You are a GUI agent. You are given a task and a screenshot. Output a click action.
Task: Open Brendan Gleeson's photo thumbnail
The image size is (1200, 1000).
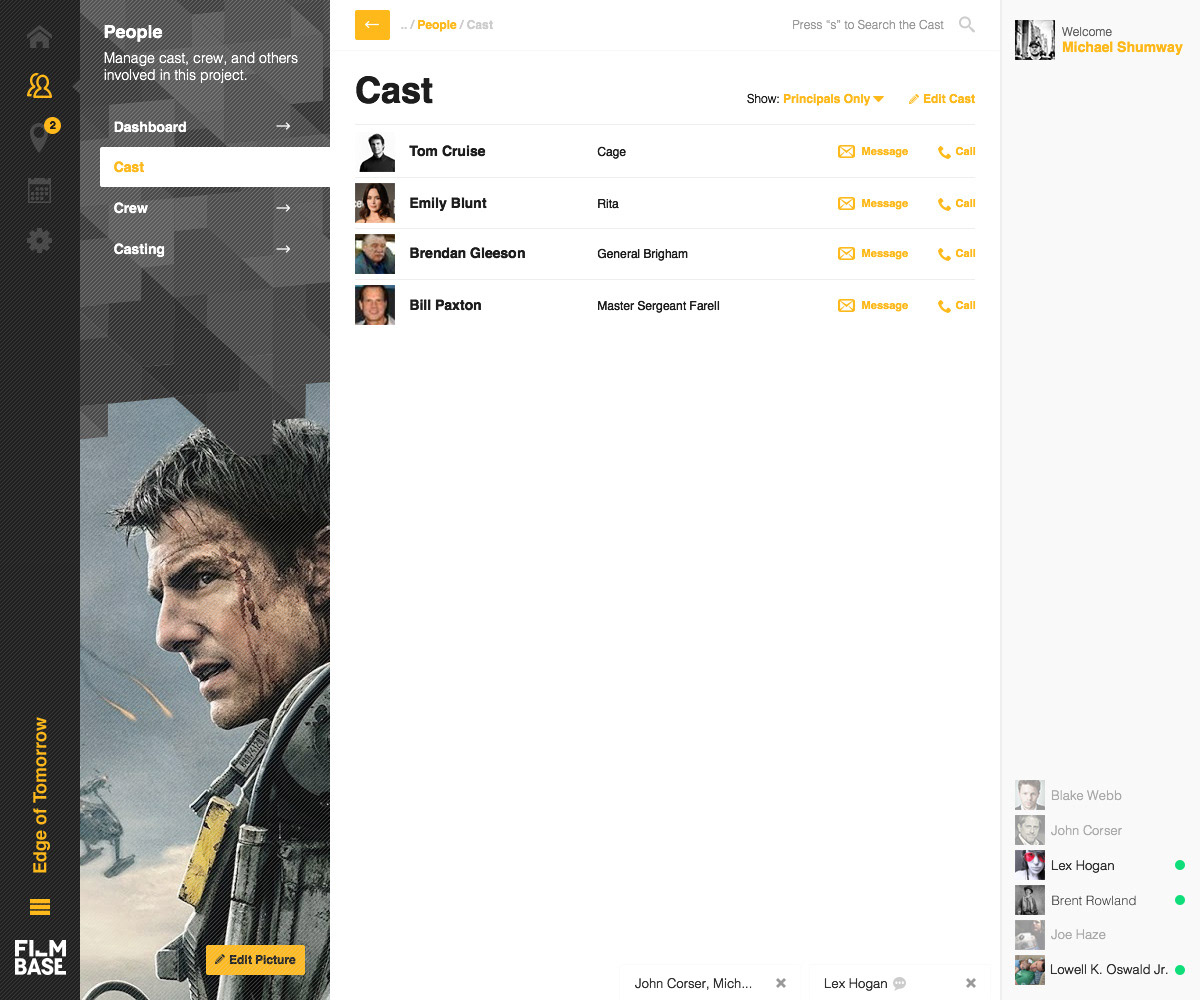375,254
